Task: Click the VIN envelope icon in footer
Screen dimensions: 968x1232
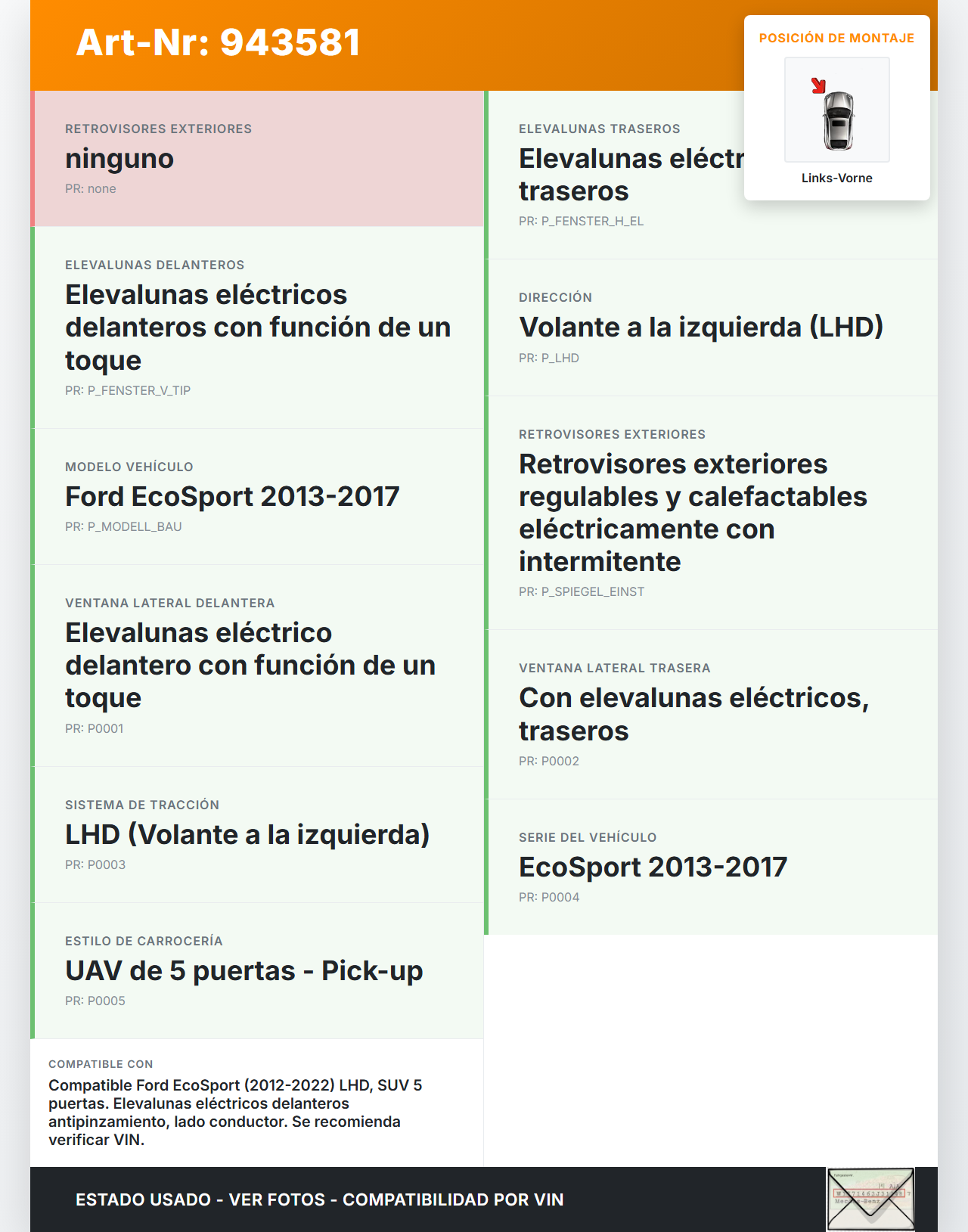Action: (870, 1199)
